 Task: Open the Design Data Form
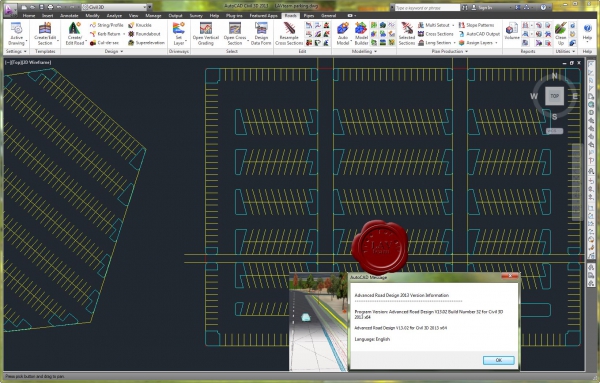pyautogui.click(x=261, y=34)
